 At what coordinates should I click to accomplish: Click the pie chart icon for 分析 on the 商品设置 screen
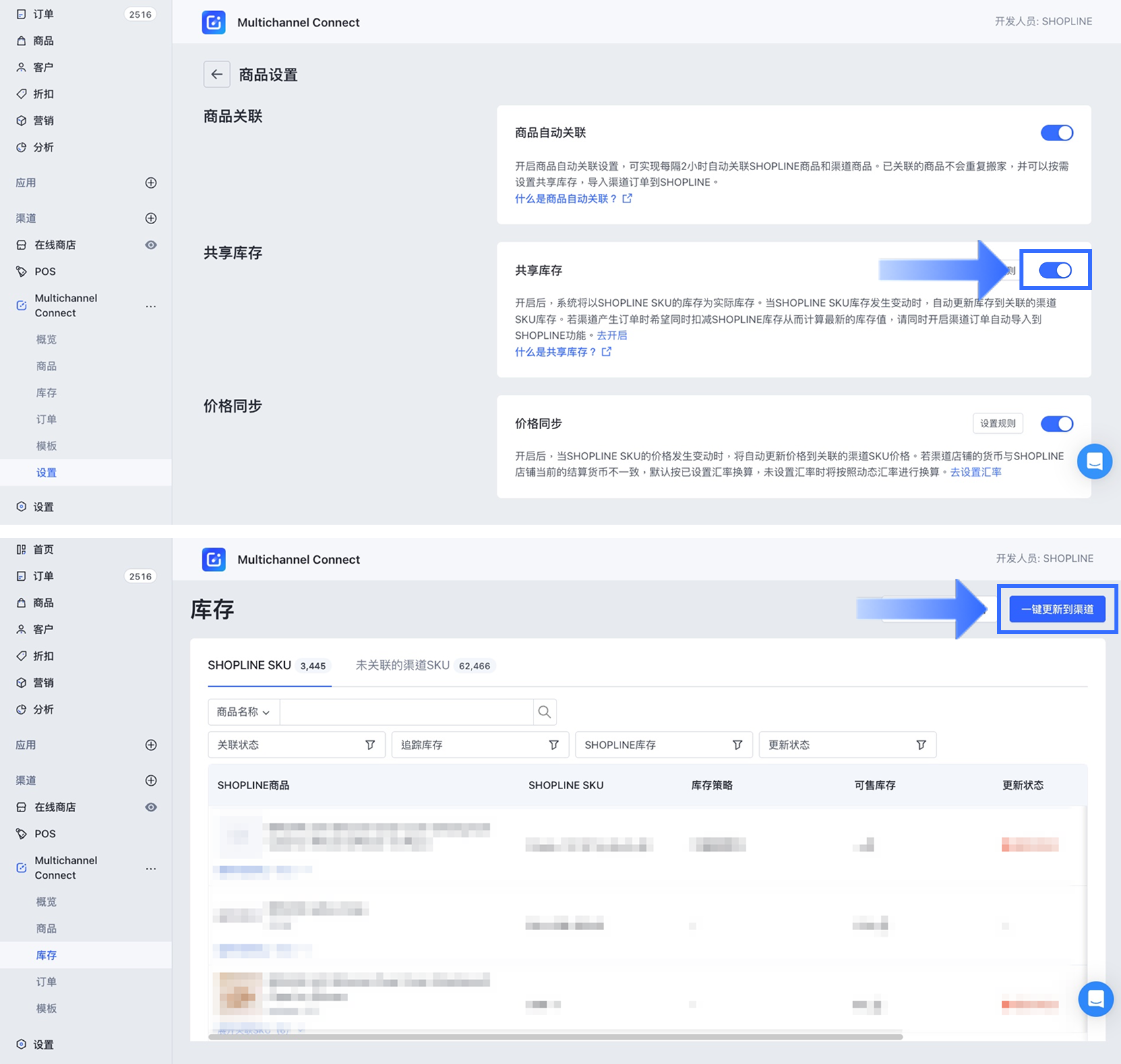[x=22, y=147]
